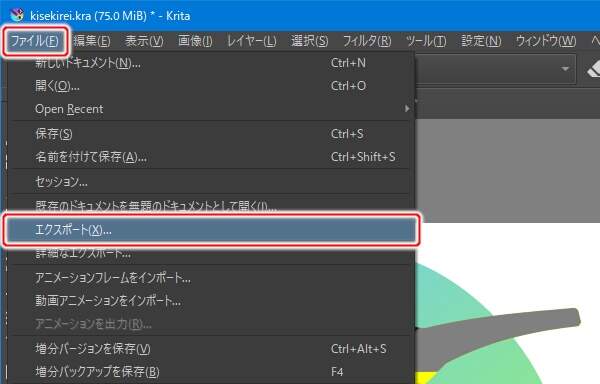Select エクスポート(X)... menu entry
This screenshot has width=600, height=384.
212,230
